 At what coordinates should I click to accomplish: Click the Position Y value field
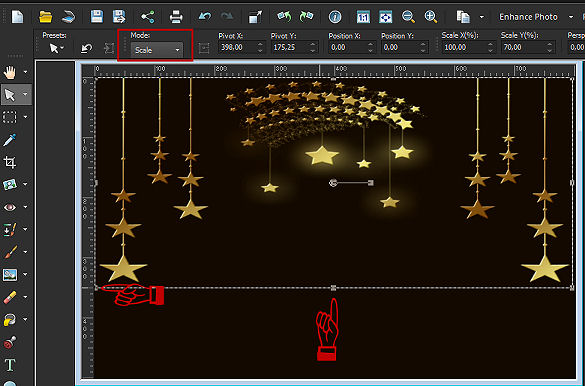400,47
